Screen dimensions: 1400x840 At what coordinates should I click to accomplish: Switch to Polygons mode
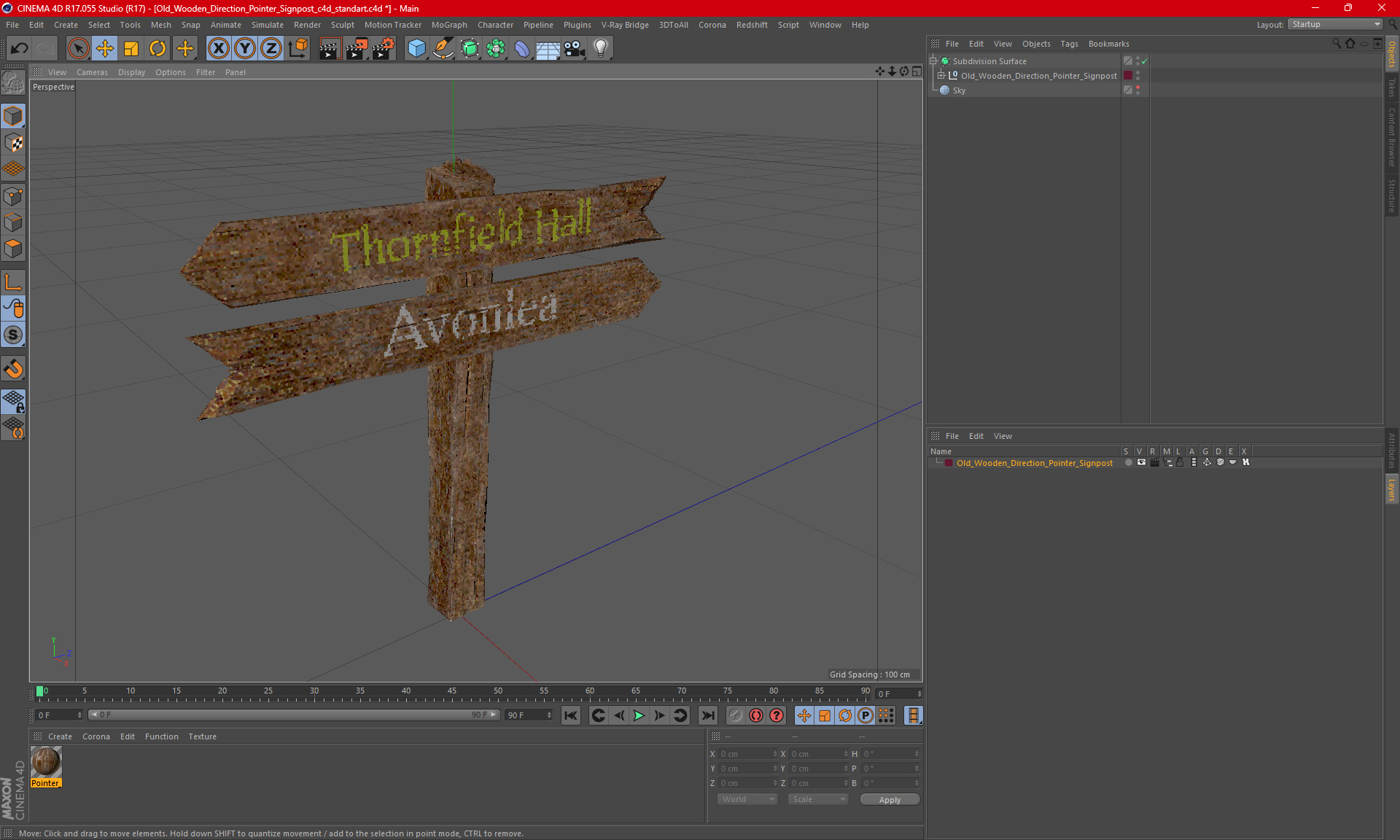tap(13, 249)
